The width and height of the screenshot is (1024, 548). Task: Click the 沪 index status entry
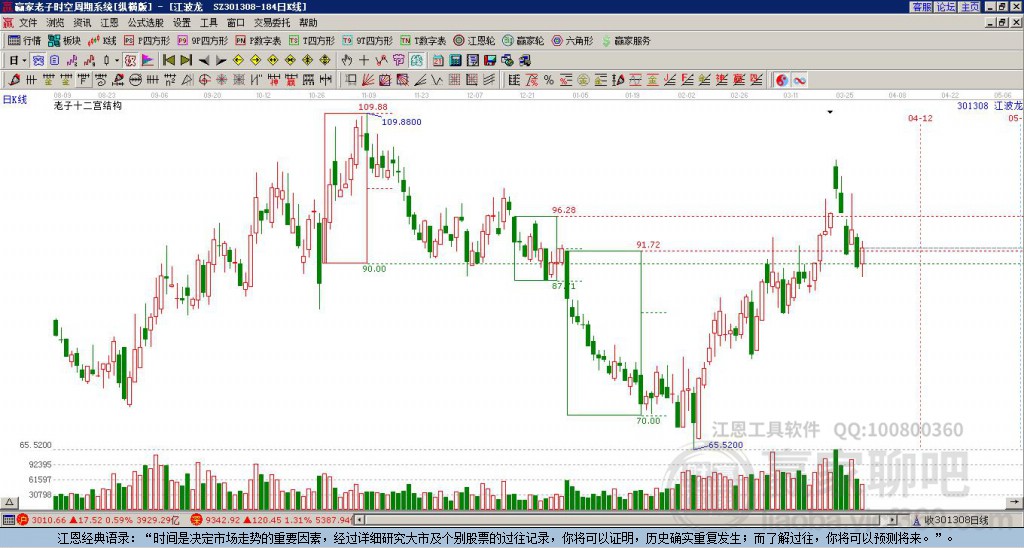coord(99,521)
